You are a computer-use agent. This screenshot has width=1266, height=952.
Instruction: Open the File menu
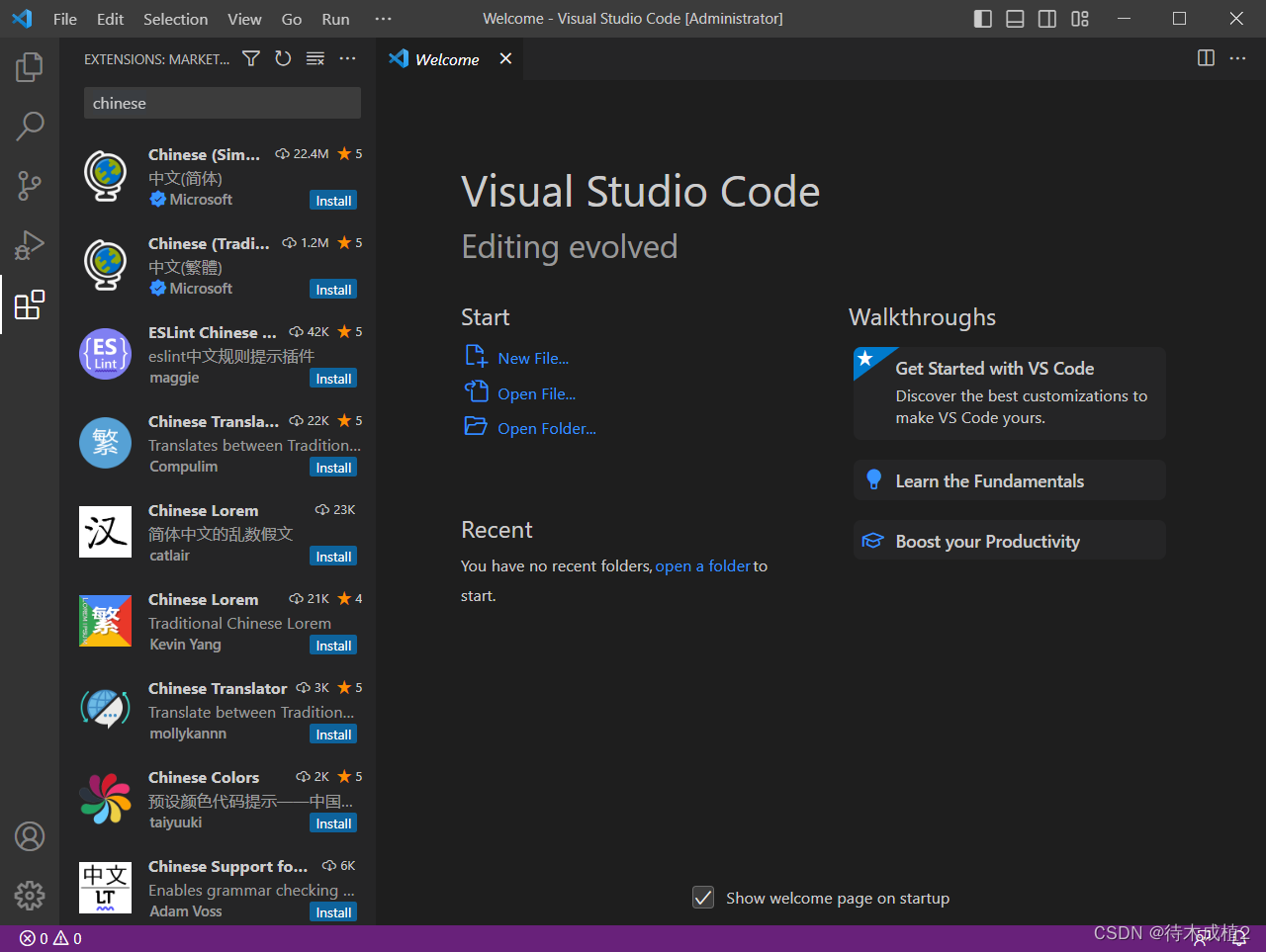tap(65, 19)
